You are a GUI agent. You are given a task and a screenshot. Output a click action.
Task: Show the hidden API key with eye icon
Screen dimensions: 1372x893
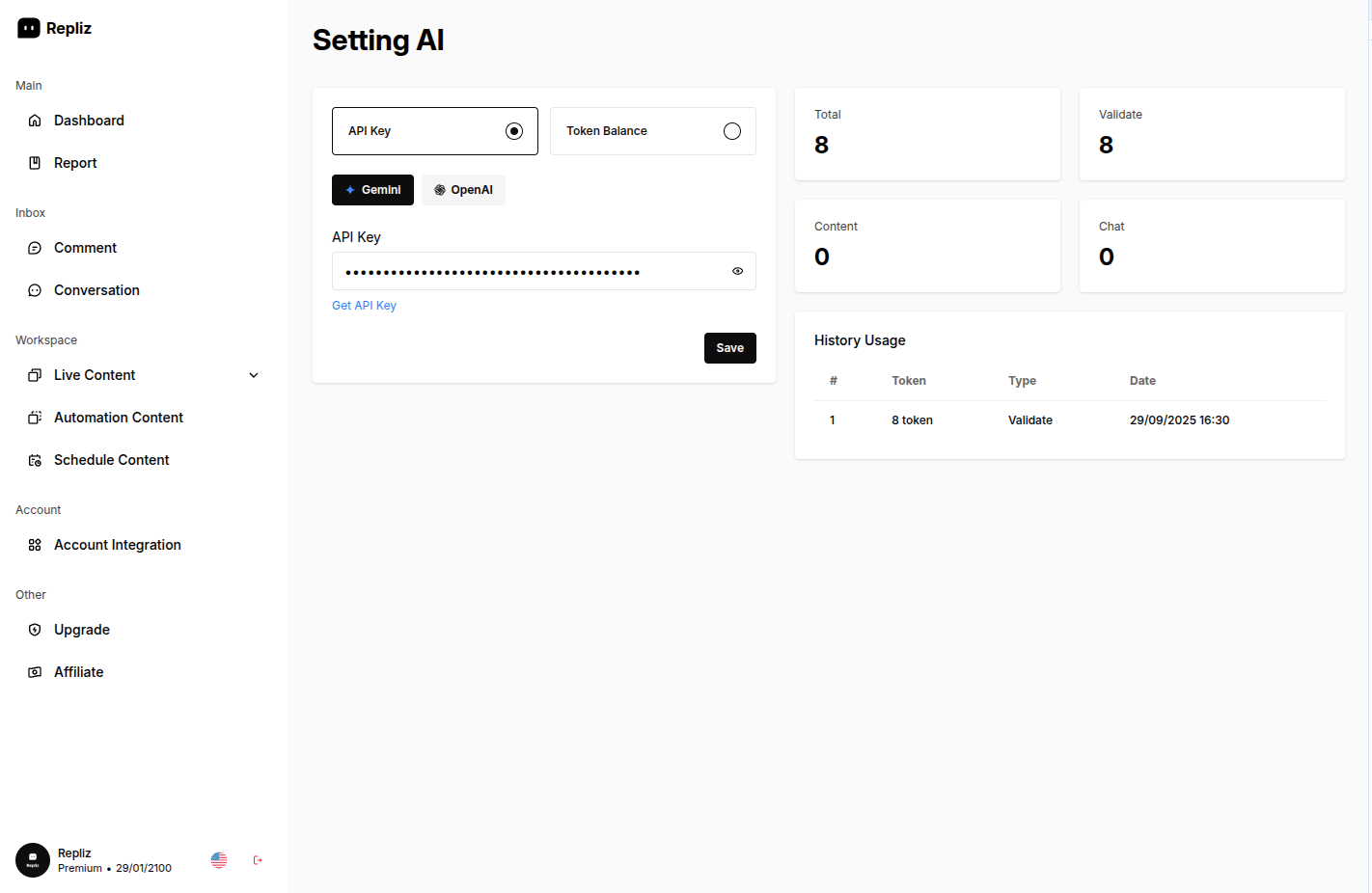coord(737,271)
